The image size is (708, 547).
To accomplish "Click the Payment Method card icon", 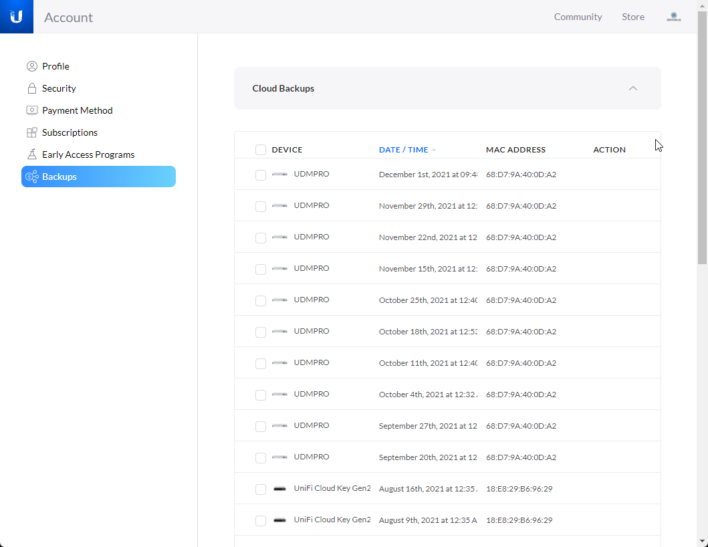I will [32, 110].
